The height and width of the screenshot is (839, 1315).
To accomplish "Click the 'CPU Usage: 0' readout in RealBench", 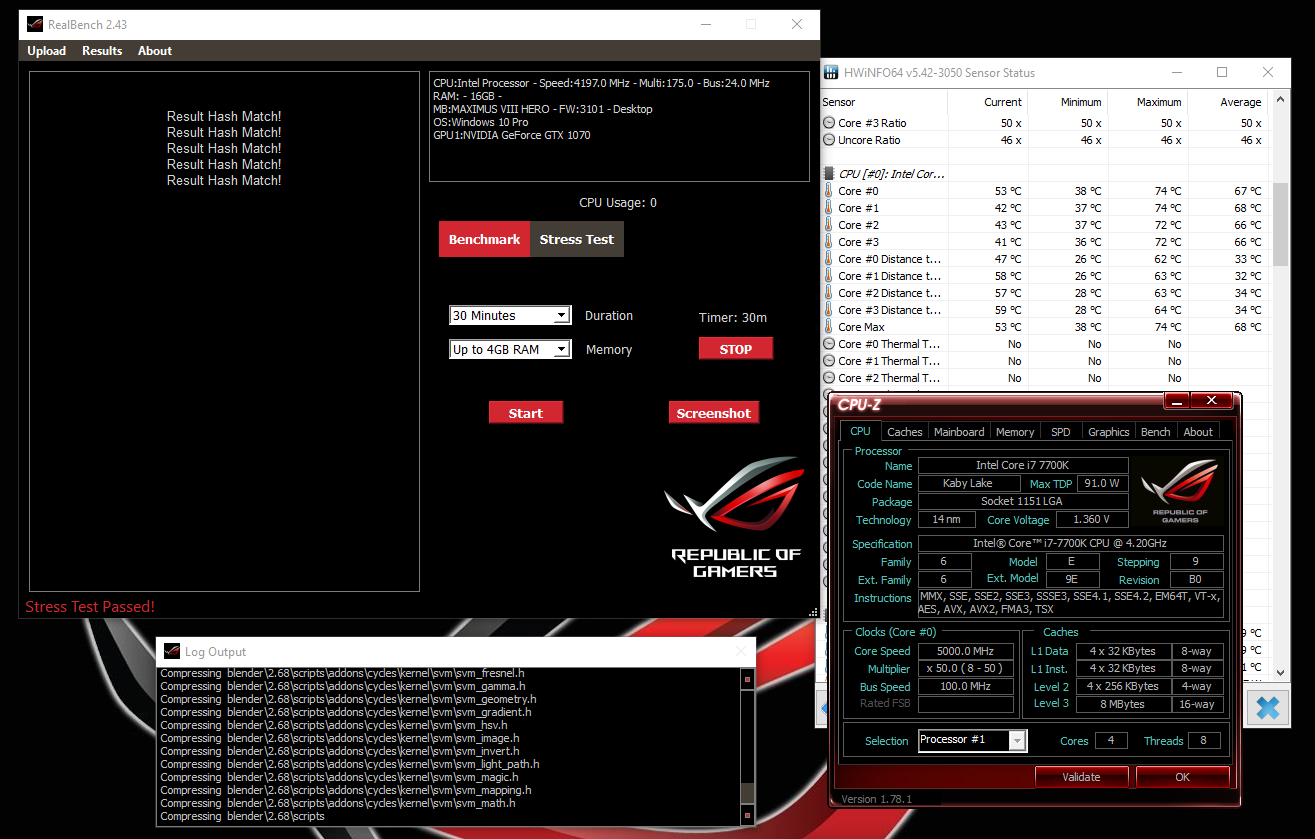I will [618, 203].
